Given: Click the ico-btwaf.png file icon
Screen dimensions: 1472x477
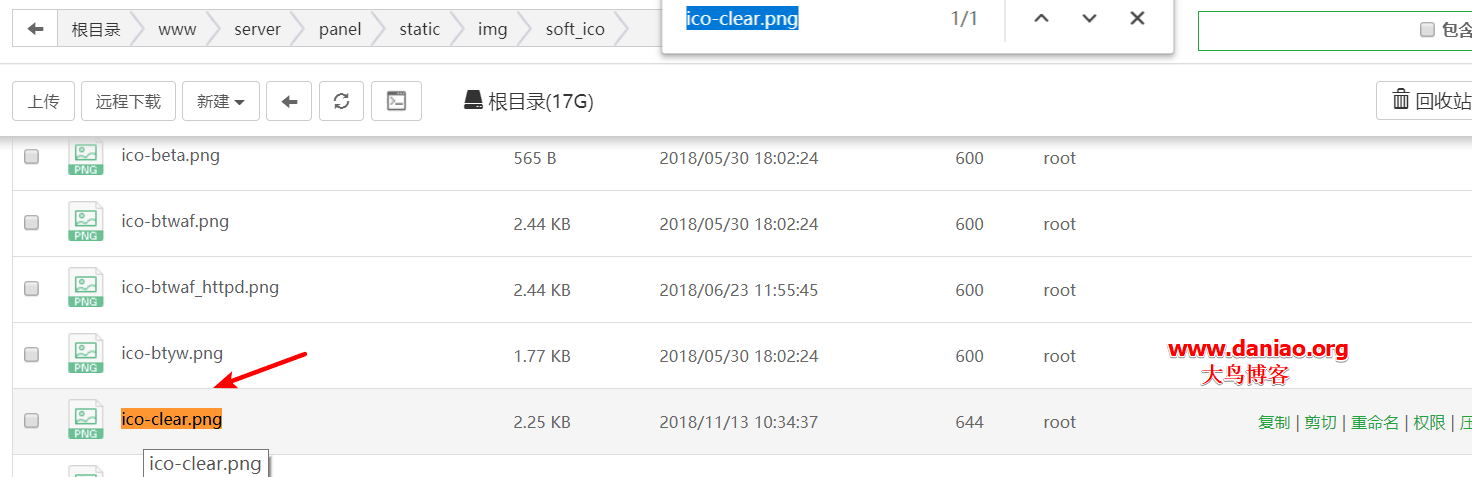Looking at the screenshot, I should pyautogui.click(x=86, y=222).
